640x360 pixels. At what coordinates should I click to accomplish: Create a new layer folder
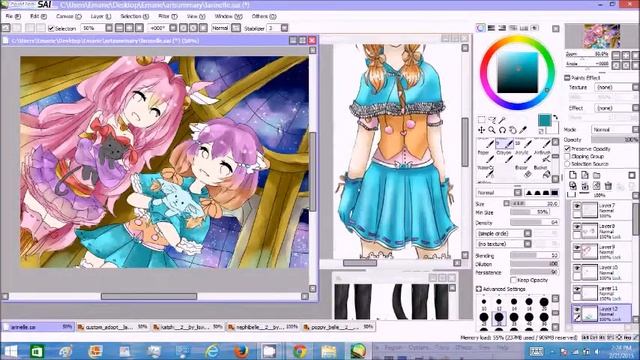597,175
